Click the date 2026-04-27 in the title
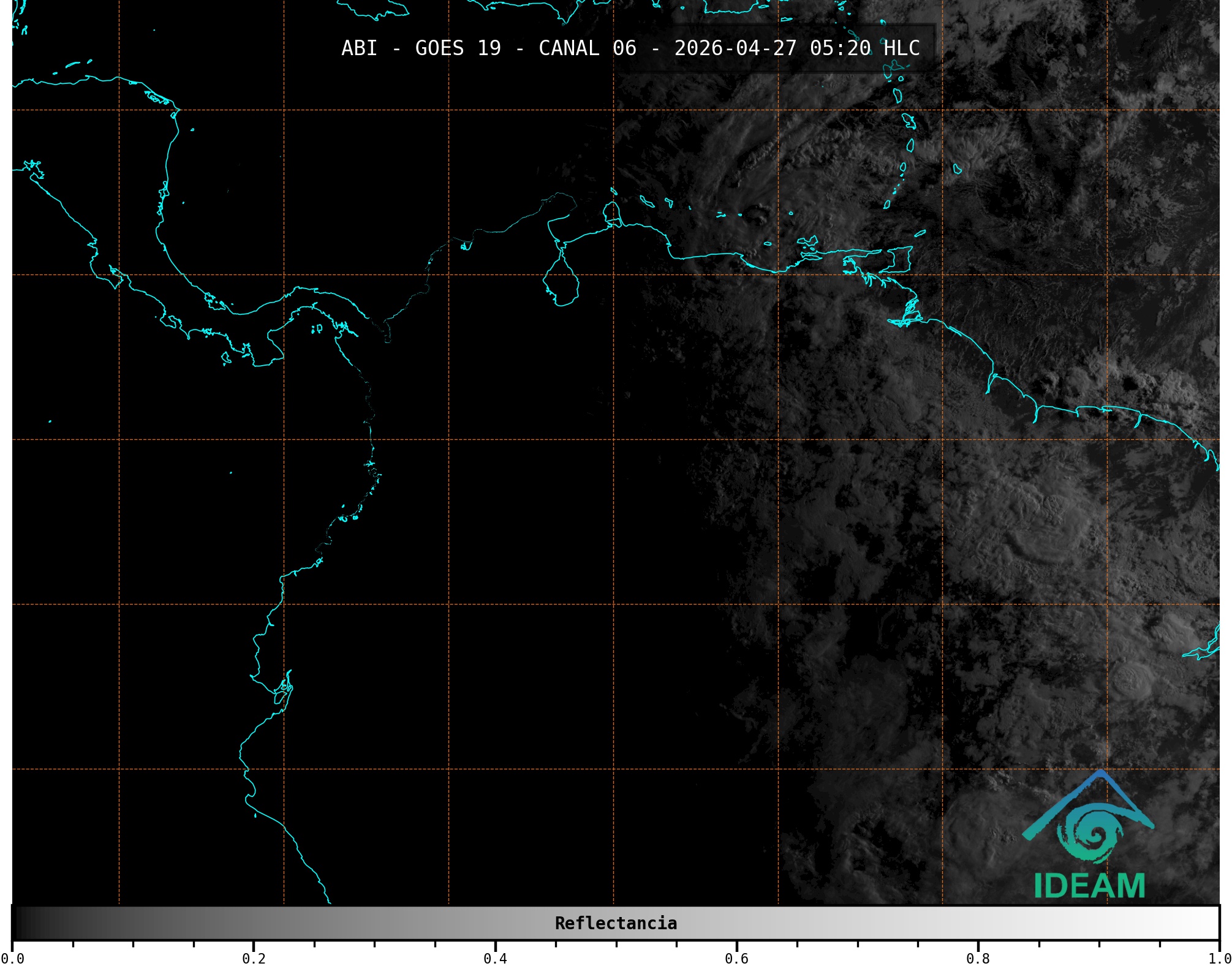1232x966 pixels. tap(735, 48)
